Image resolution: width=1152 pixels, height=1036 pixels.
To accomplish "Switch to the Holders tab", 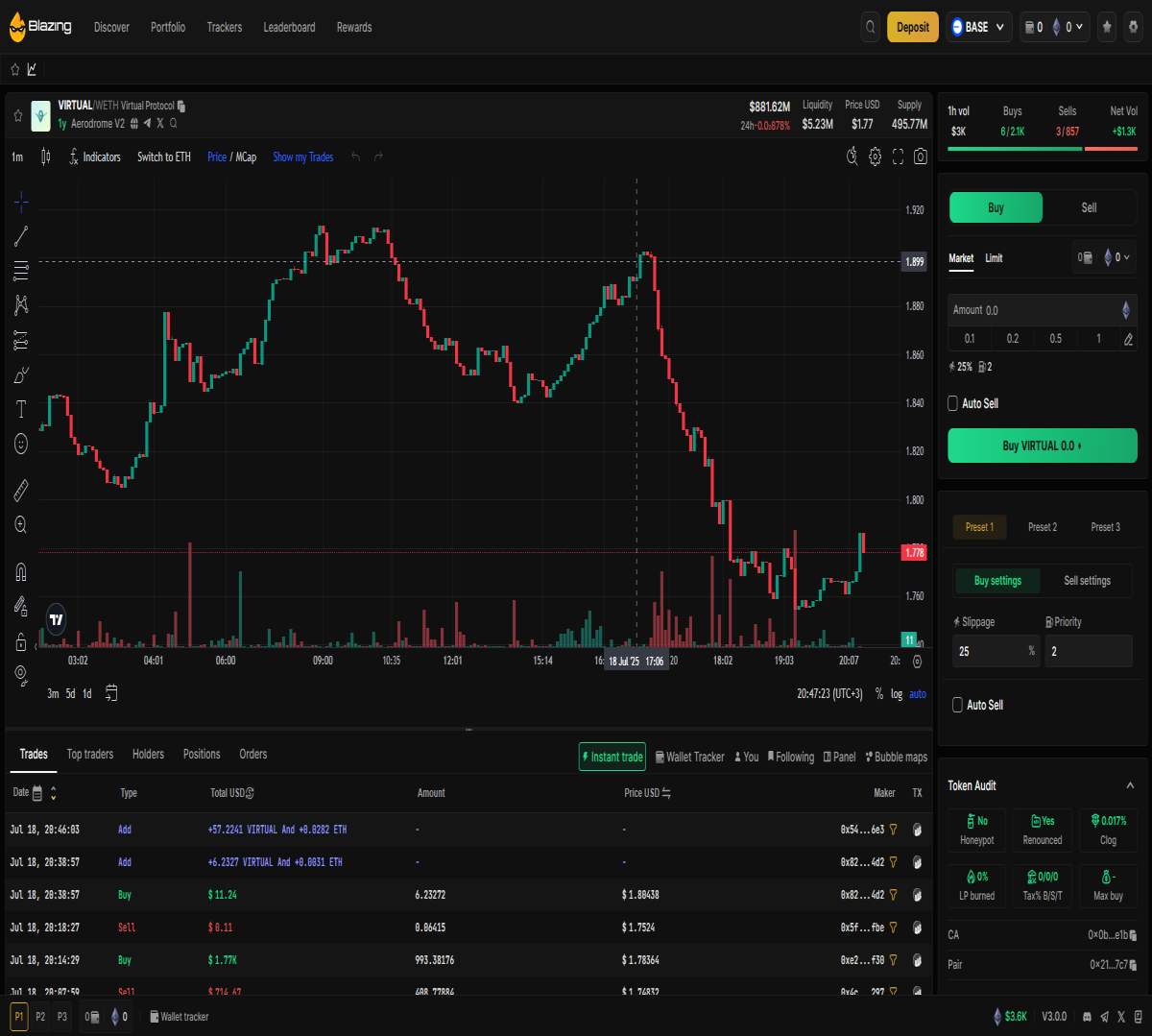I will pyautogui.click(x=148, y=754).
